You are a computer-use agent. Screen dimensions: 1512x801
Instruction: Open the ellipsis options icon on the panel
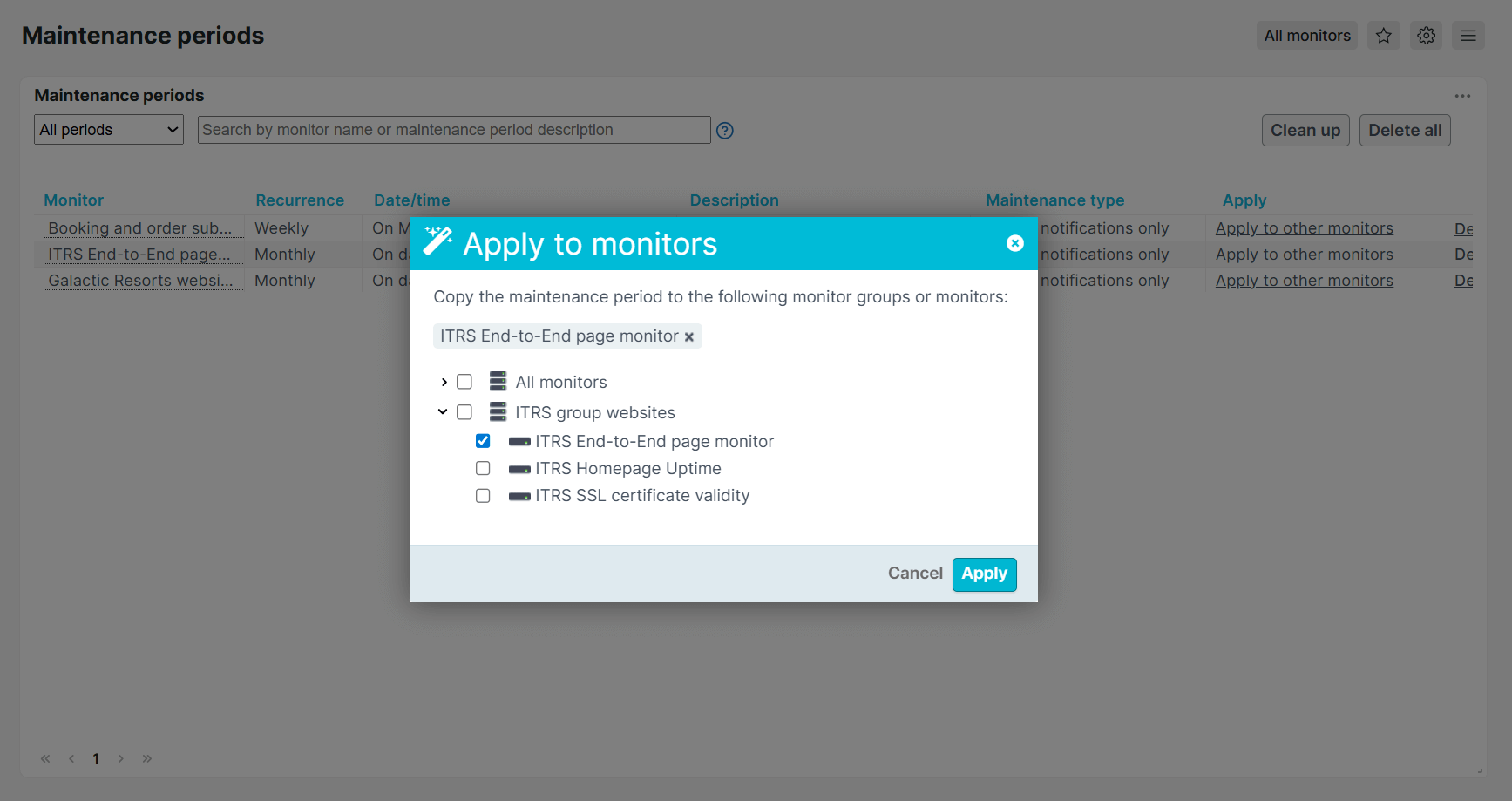click(x=1462, y=96)
